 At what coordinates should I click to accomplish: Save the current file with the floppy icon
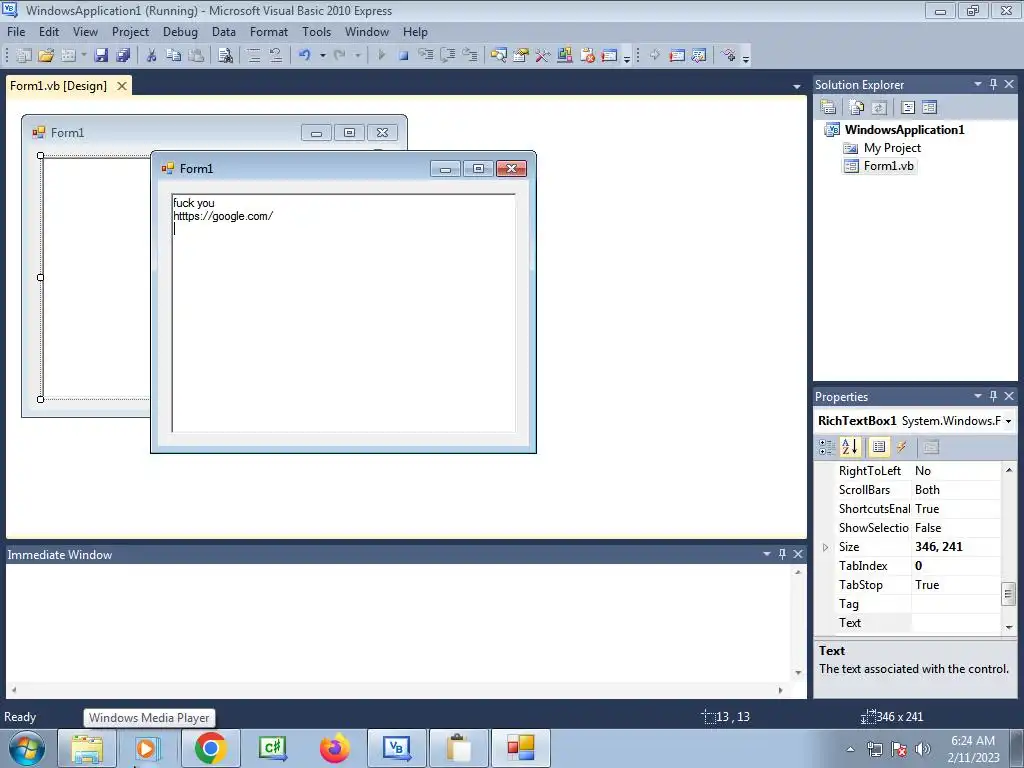(x=101, y=56)
